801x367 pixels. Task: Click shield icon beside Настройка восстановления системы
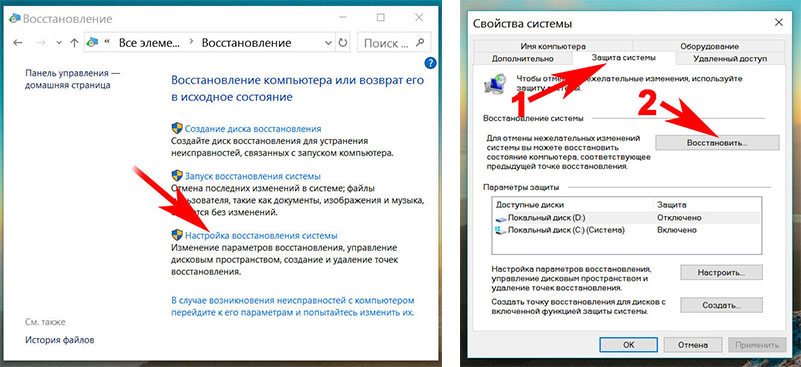[x=177, y=235]
